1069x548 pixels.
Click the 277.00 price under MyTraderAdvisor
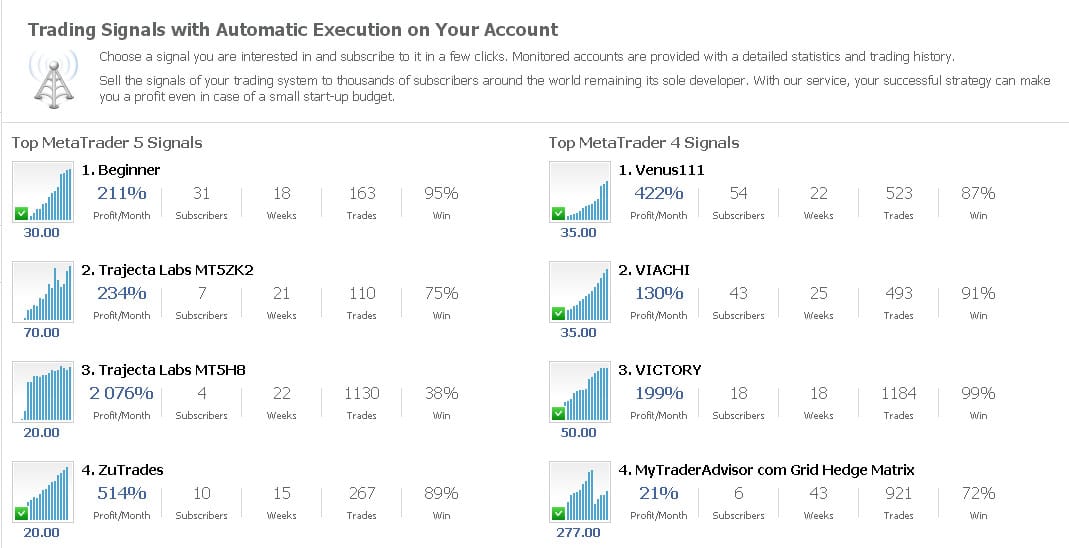[579, 532]
